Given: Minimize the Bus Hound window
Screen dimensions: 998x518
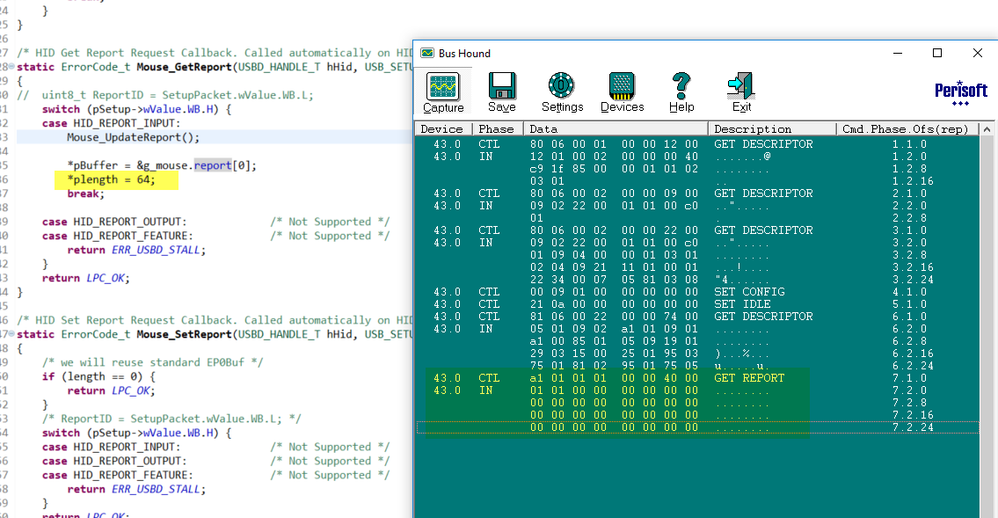Looking at the screenshot, I should click(x=897, y=53).
